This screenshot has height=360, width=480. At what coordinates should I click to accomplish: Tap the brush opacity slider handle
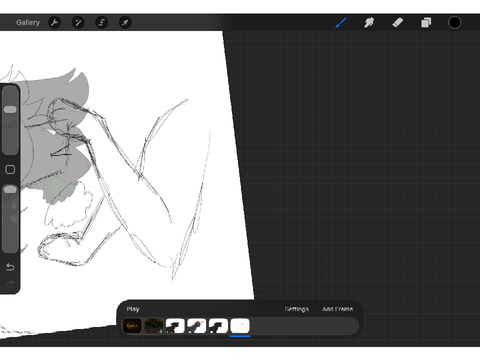pyautogui.click(x=10, y=190)
